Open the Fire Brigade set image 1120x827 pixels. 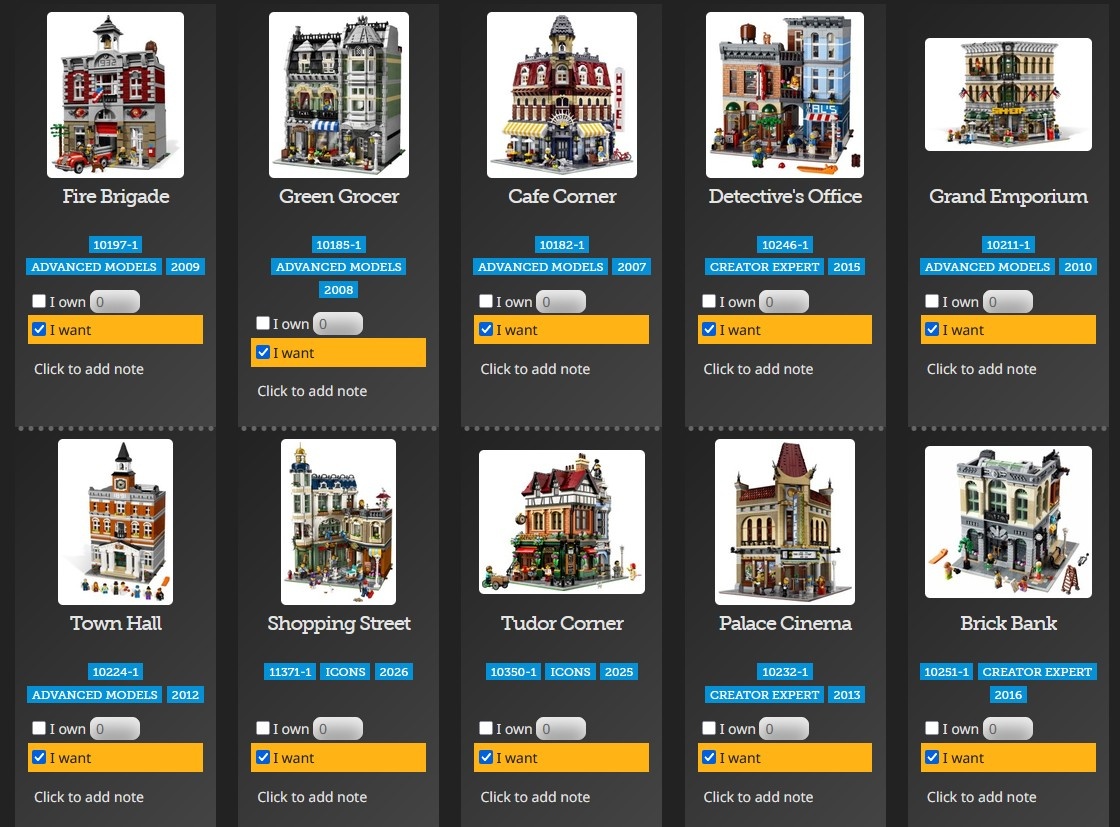click(x=115, y=94)
